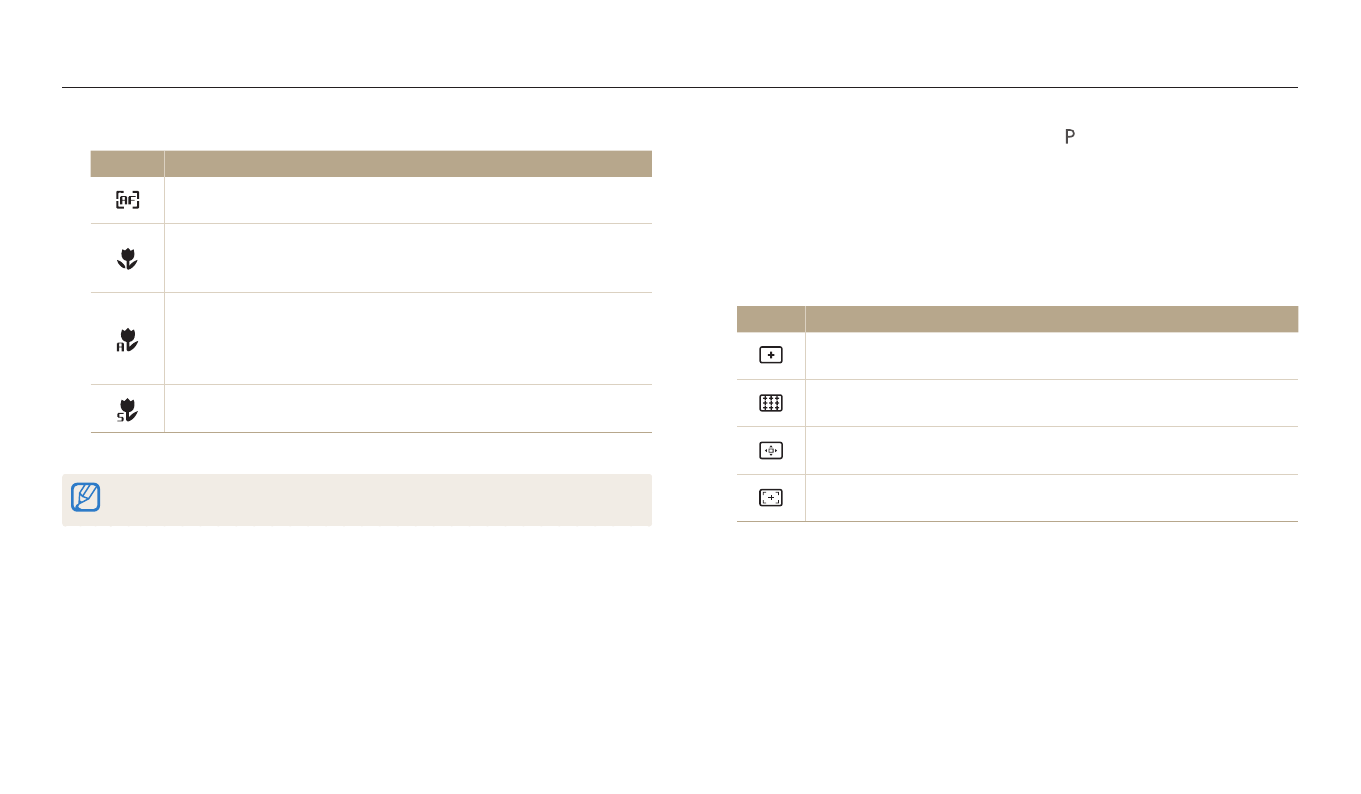
Task: Click the empty cell beside the AF bracket icon
Action: click(408, 200)
